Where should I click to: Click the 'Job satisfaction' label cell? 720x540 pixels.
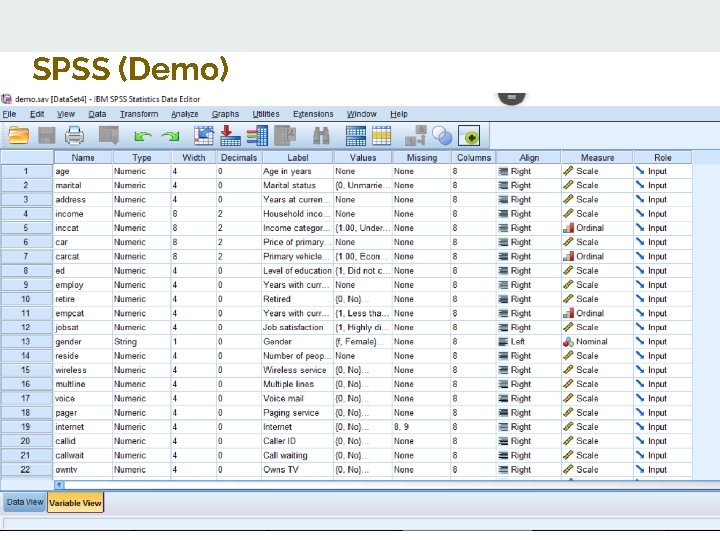point(298,327)
